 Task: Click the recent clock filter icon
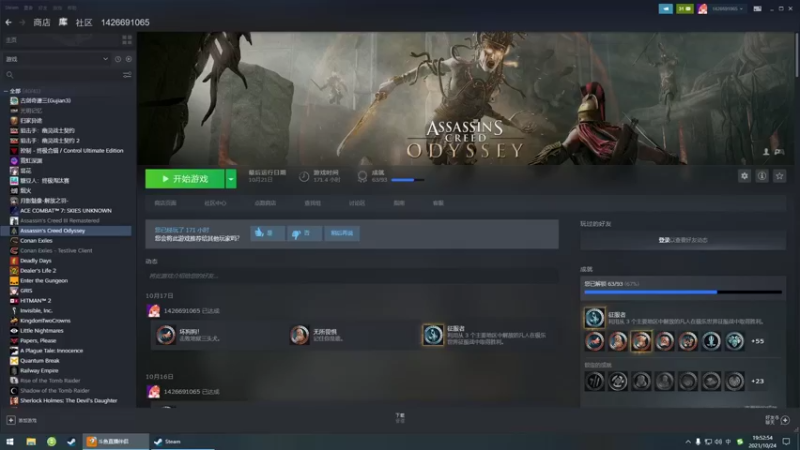[118, 59]
